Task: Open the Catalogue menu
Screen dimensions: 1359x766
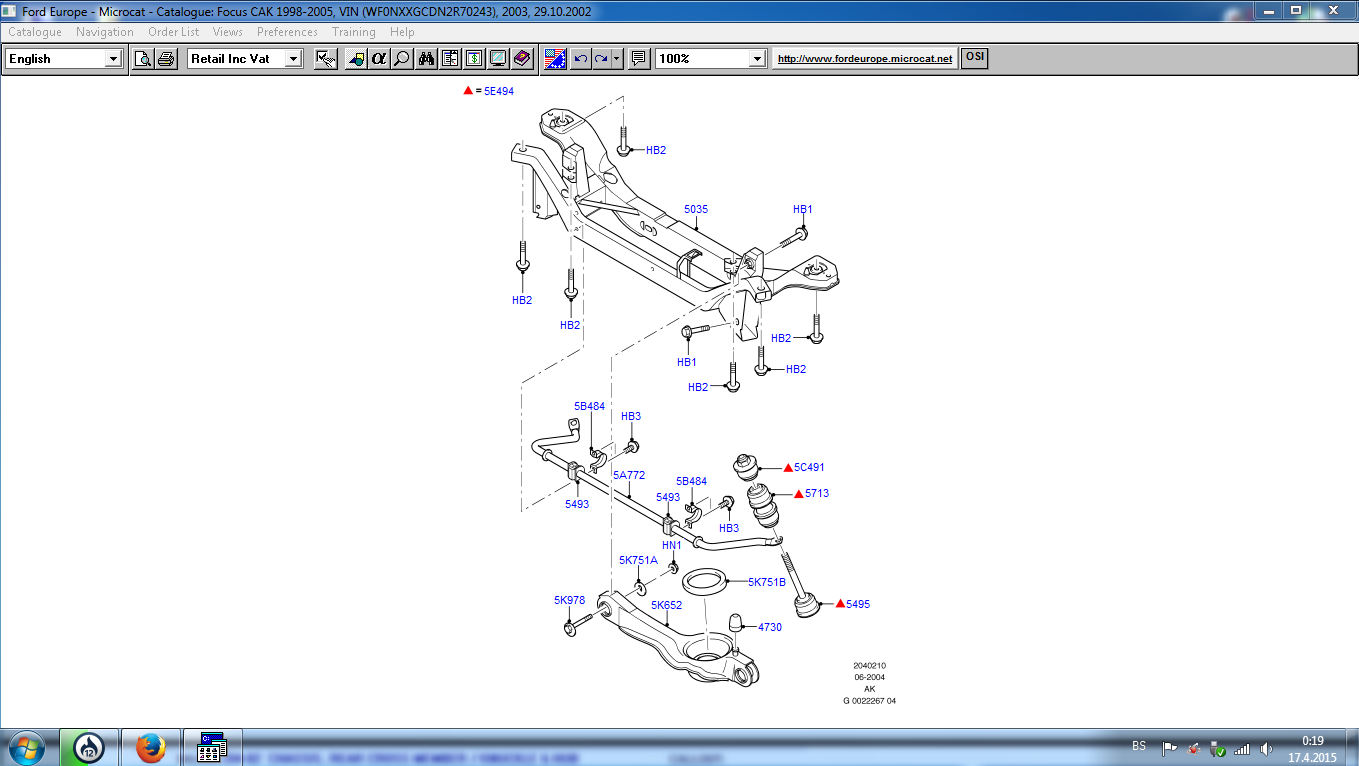Action: tap(35, 32)
